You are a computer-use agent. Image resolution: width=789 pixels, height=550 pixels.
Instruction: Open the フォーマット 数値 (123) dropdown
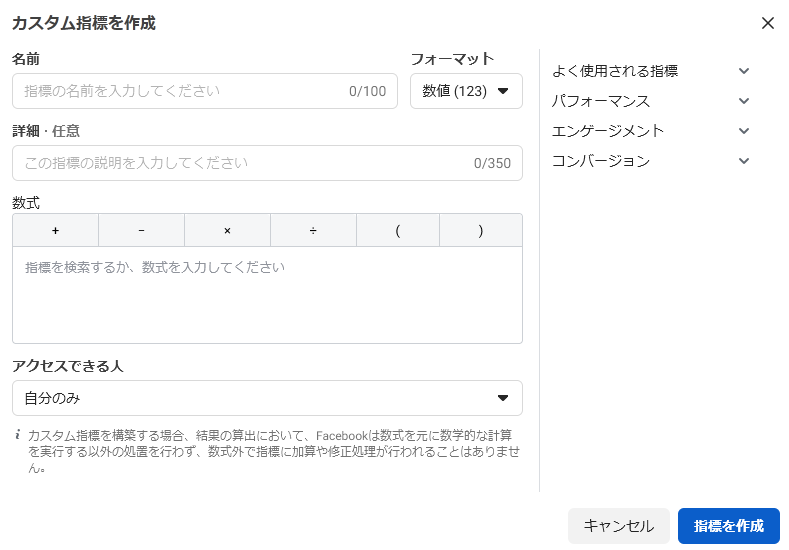coord(466,91)
